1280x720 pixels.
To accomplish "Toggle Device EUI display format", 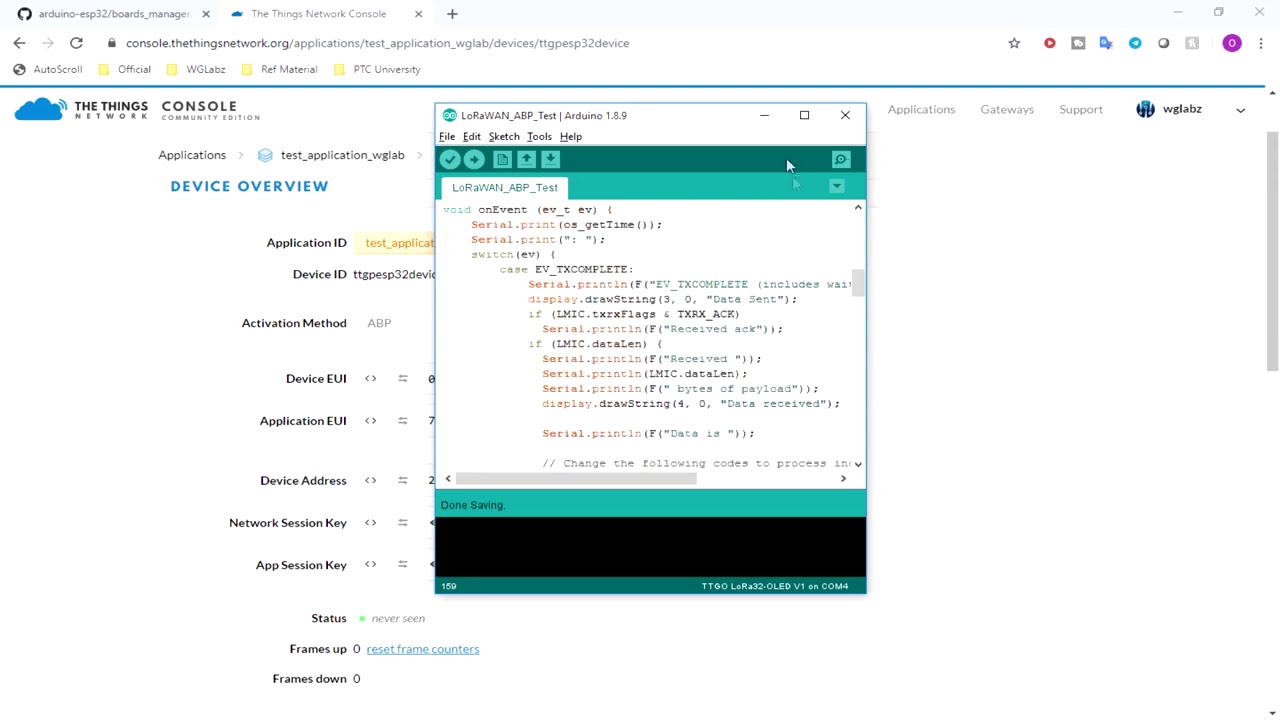I will (371, 379).
